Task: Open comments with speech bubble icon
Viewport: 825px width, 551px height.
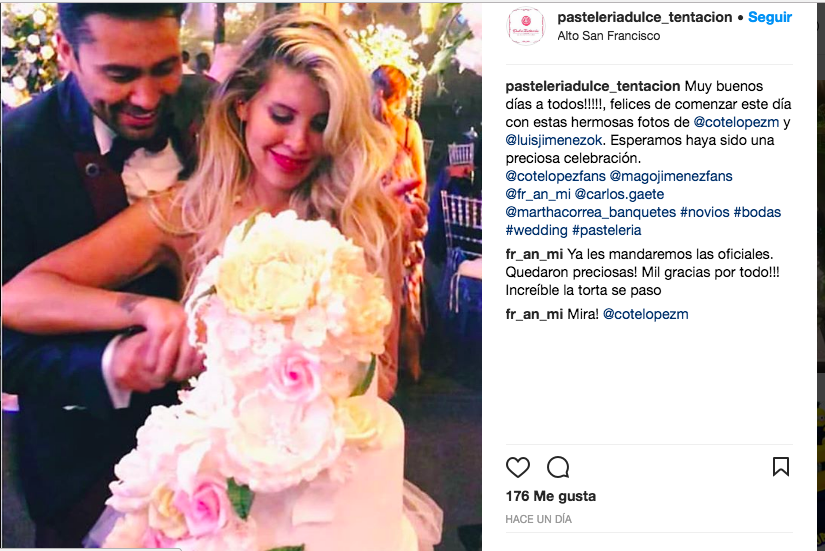Action: [x=558, y=467]
